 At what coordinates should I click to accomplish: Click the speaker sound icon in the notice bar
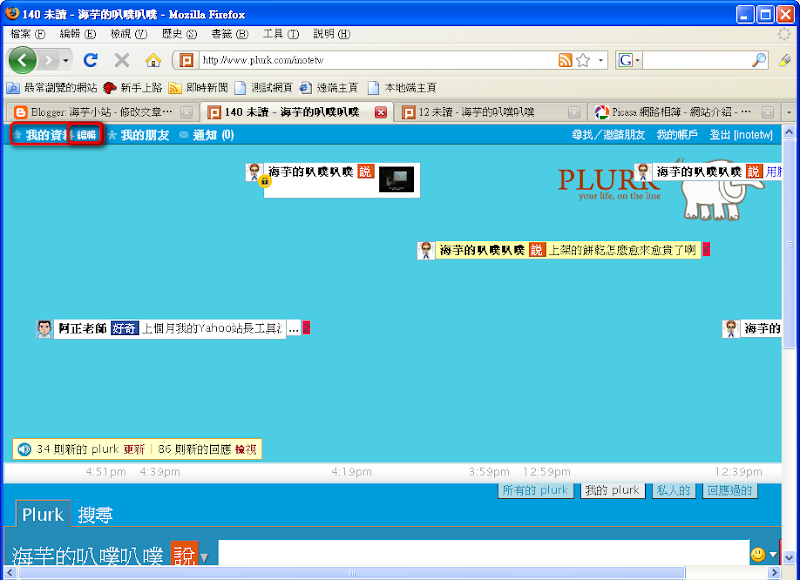(24, 449)
